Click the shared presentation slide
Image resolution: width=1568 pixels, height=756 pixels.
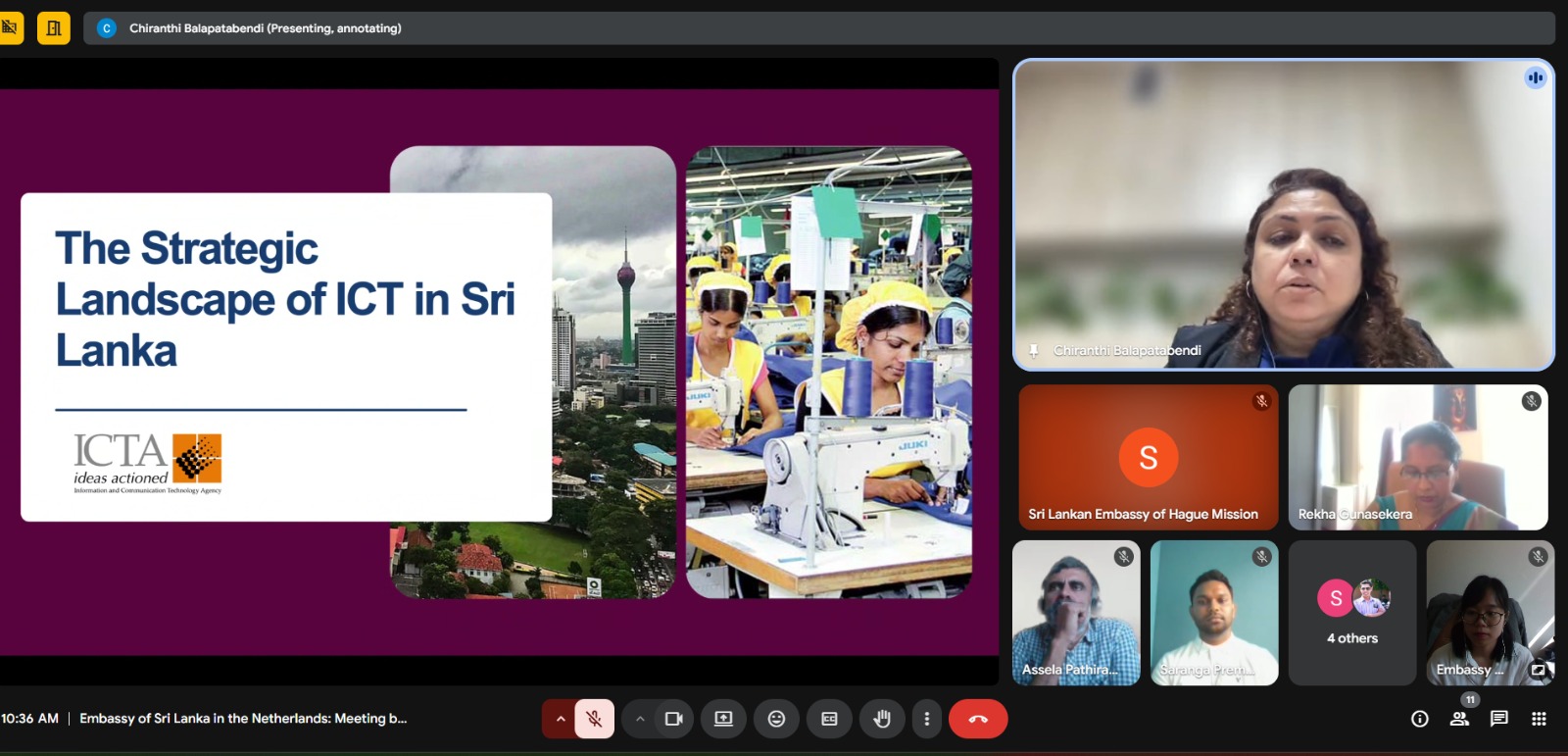(499, 373)
